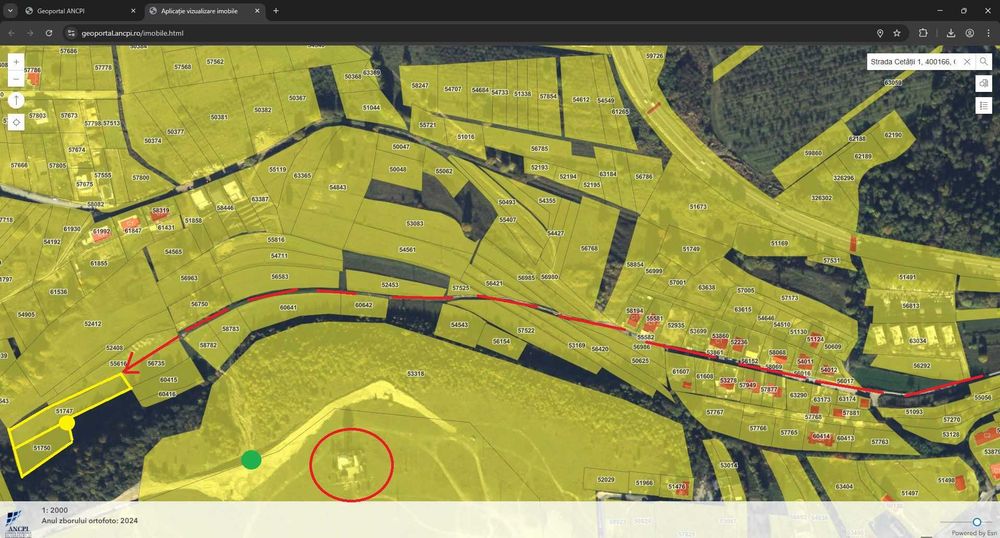The width and height of the screenshot is (1000, 538).
Task: Open the Chrome three-dot menu
Action: [988, 33]
